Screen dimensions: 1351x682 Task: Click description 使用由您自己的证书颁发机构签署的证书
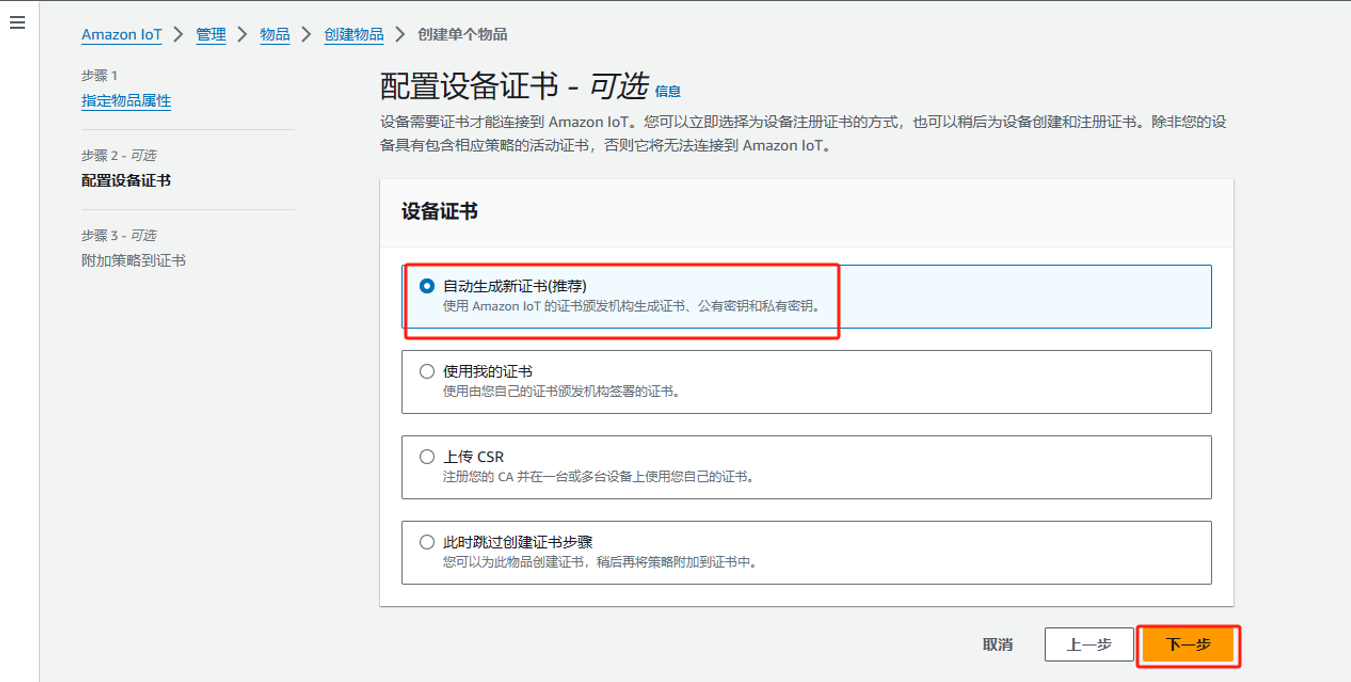pos(561,391)
